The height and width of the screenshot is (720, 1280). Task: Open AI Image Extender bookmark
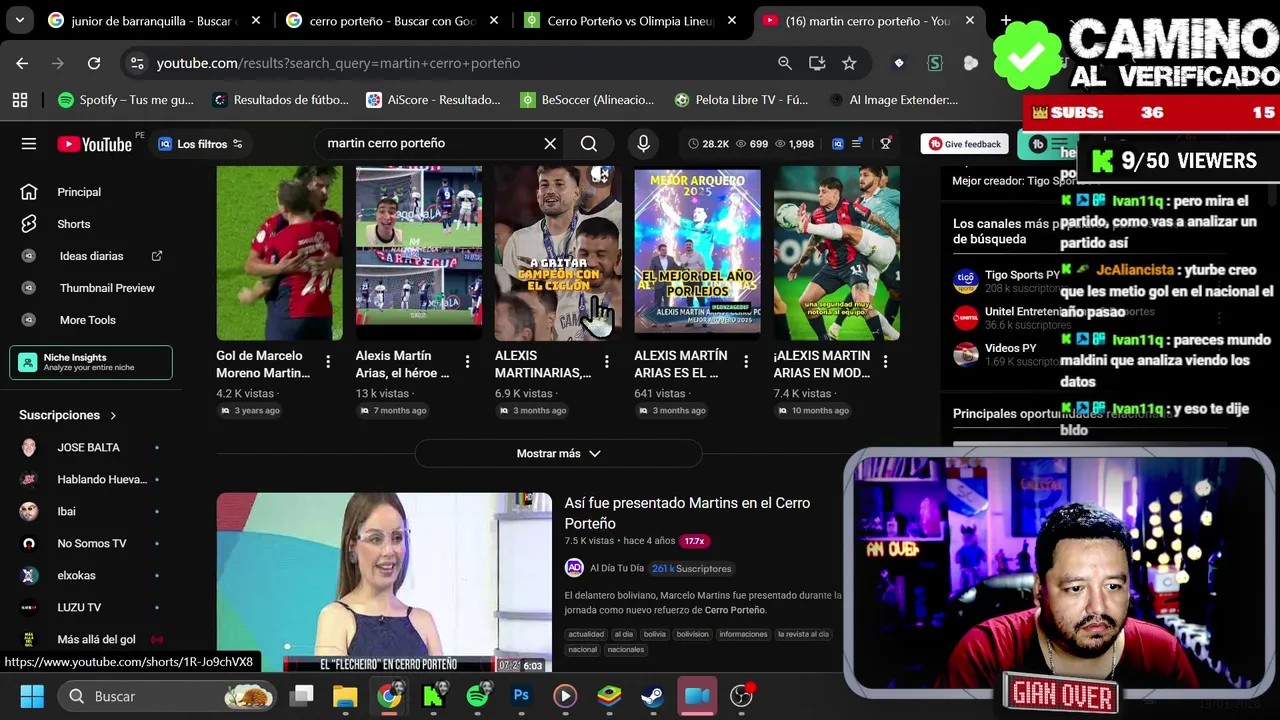(893, 100)
